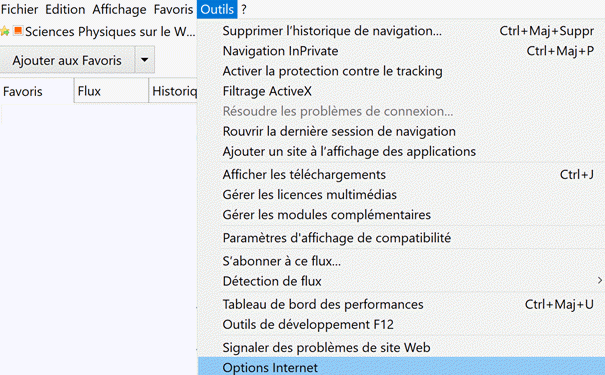Viewport: 605px width, 375px height.
Task: Expand the Ajouter aux Favoris dropdown arrow
Action: tap(145, 60)
